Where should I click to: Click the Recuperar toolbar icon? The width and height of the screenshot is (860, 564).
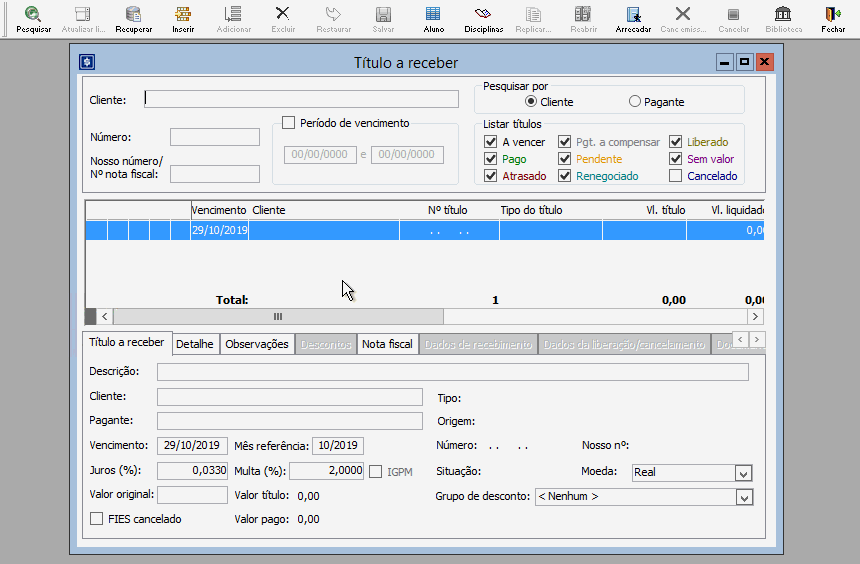[133, 17]
